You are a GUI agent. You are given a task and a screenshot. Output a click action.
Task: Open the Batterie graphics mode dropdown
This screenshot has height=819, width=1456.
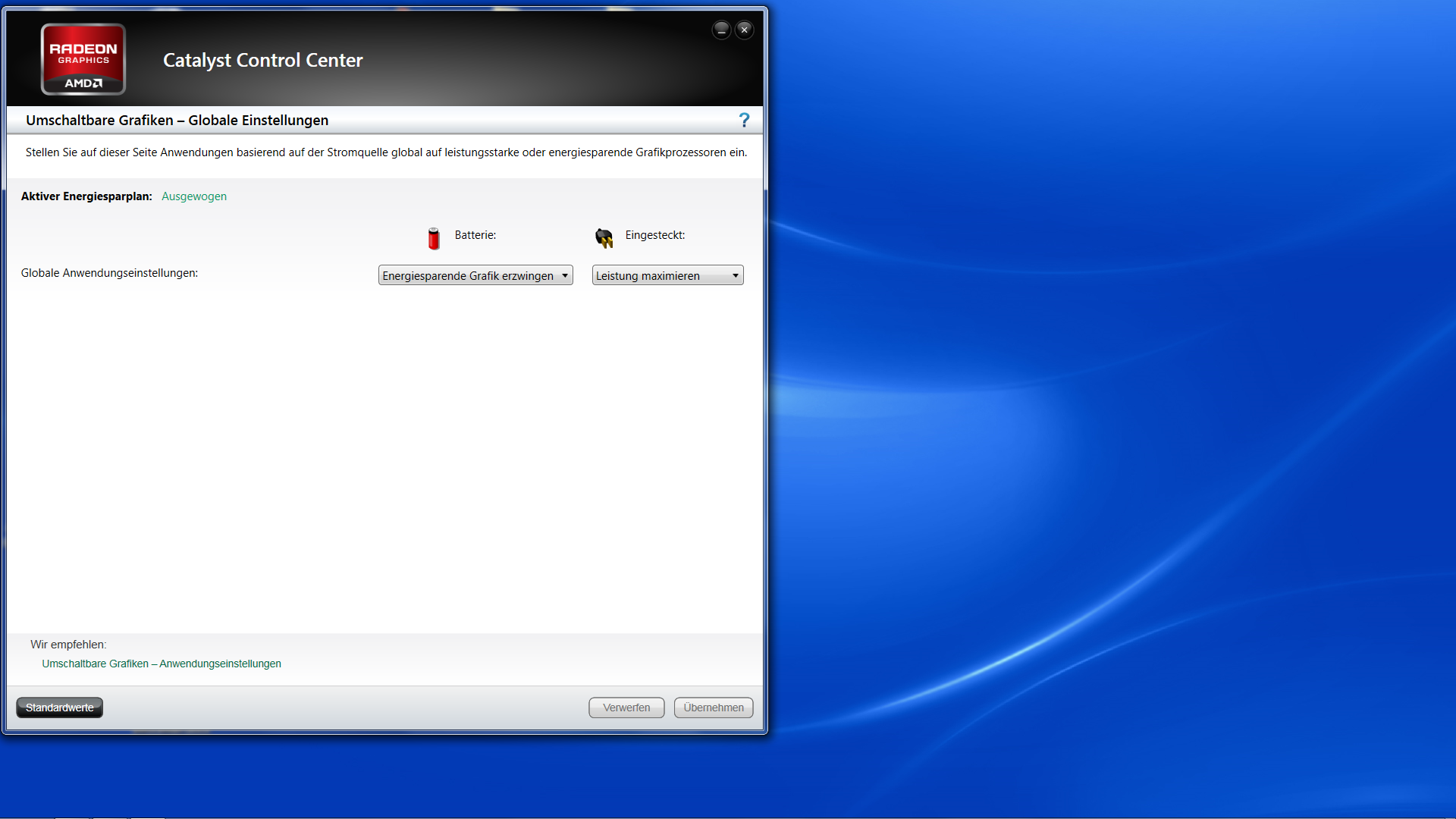click(x=475, y=275)
